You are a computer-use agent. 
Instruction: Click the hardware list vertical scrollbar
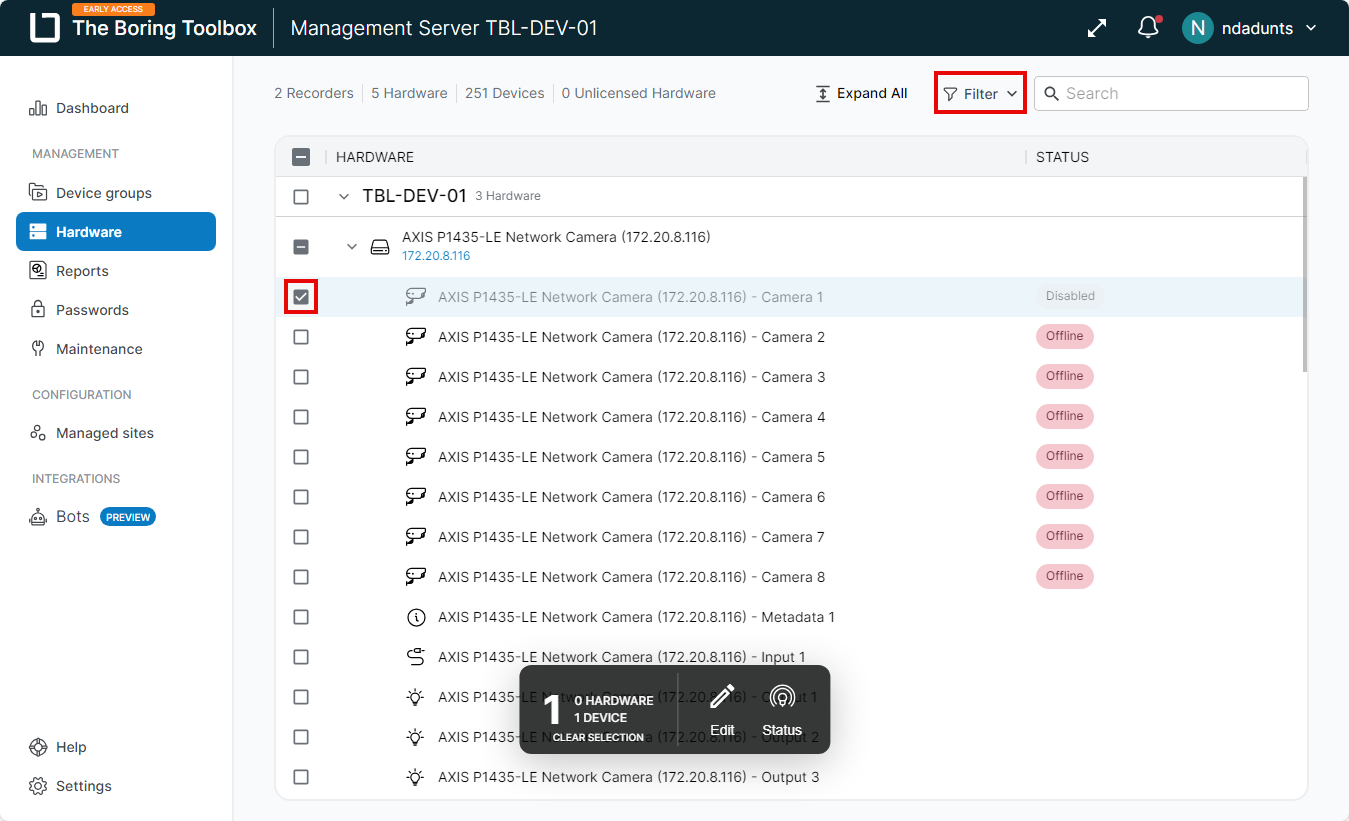click(1304, 275)
